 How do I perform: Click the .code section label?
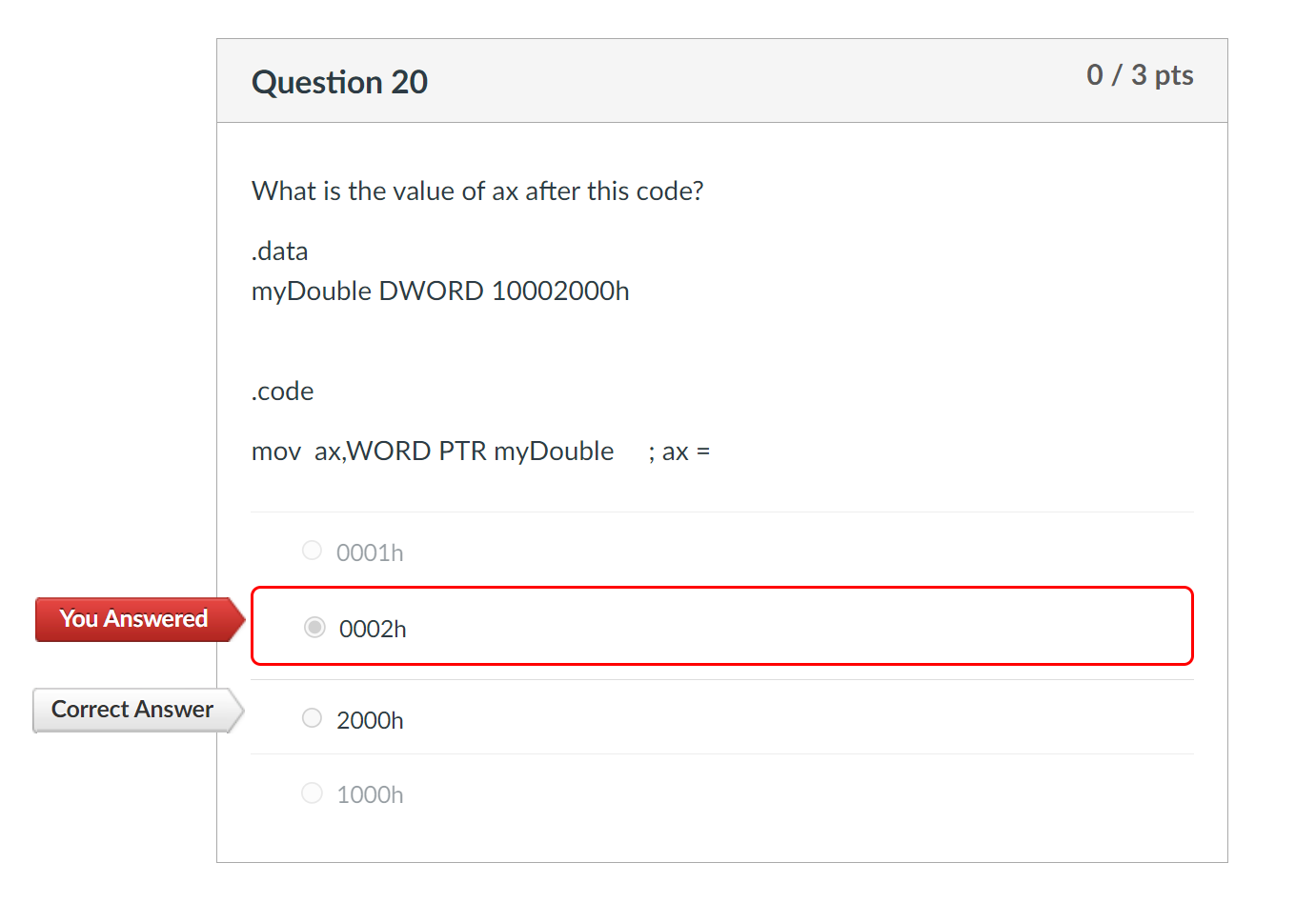[282, 391]
